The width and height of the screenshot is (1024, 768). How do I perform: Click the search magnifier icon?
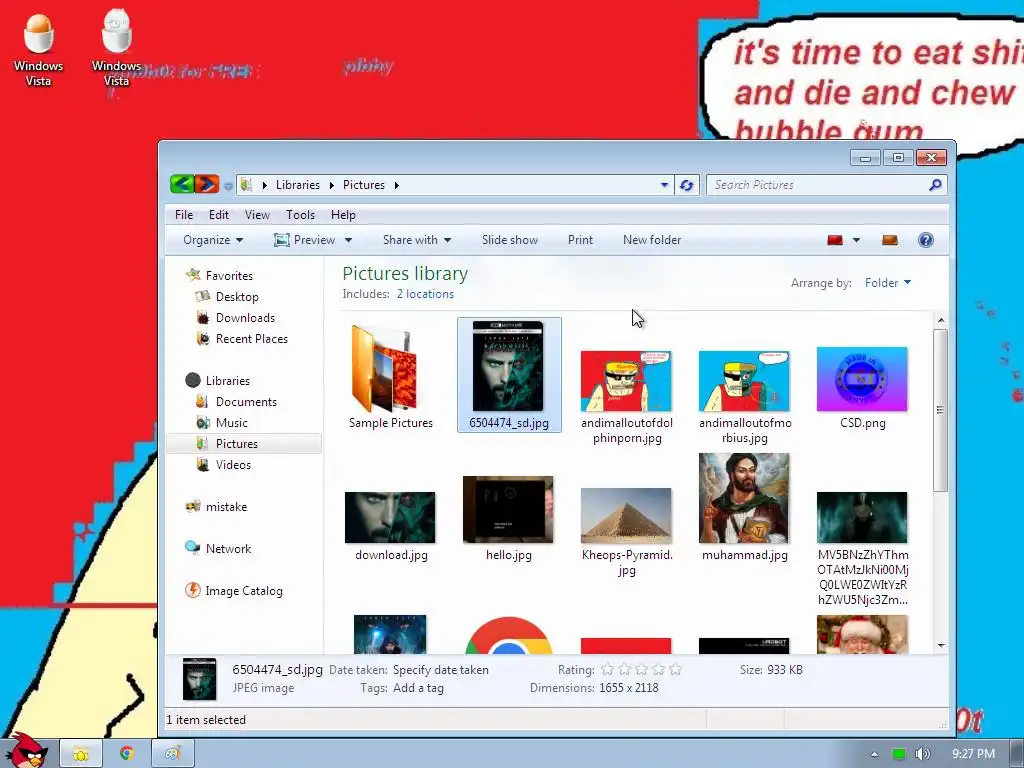point(935,185)
